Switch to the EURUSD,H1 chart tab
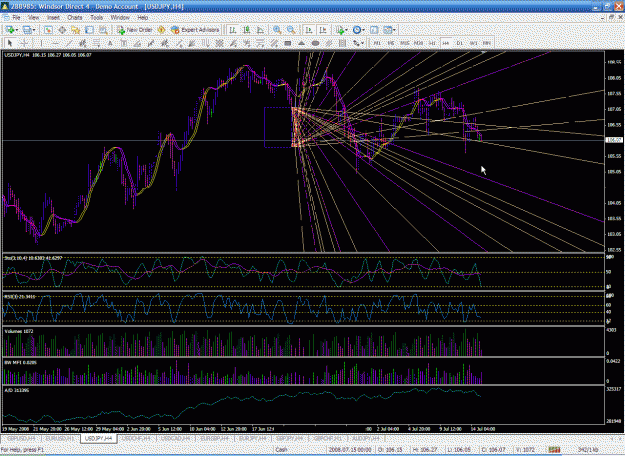This screenshot has height=456, width=625. [60, 438]
